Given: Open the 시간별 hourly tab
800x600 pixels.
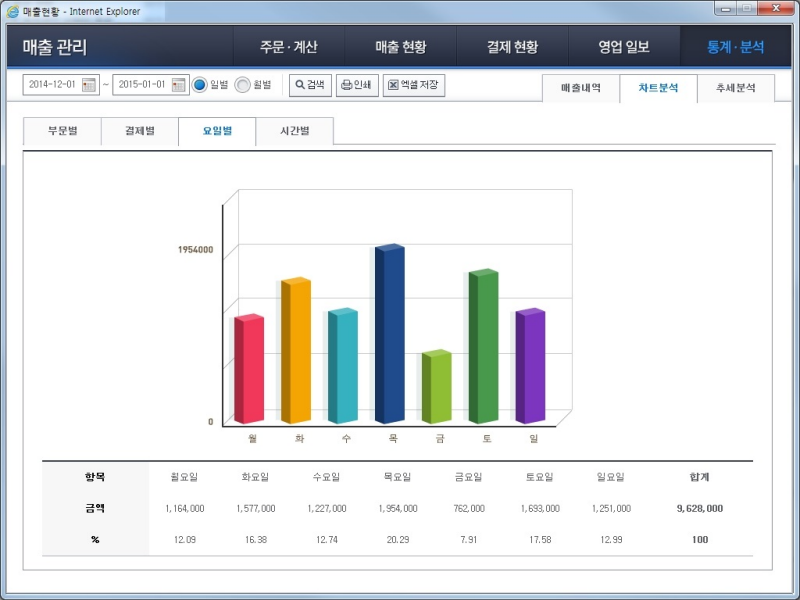Looking at the screenshot, I should point(294,131).
